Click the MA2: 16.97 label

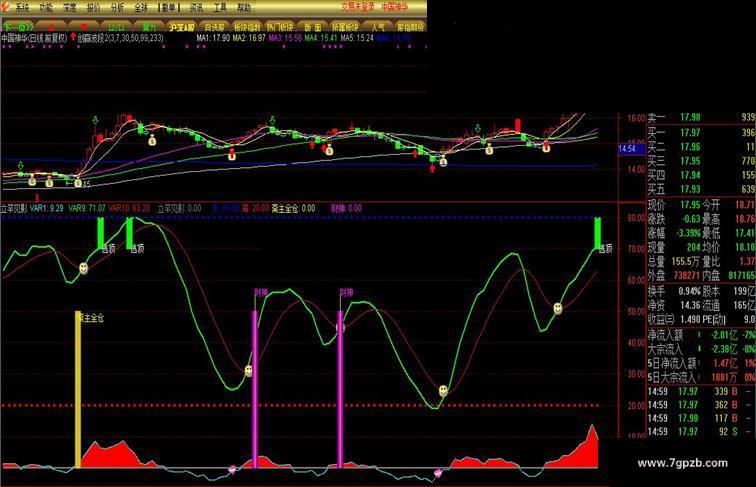[x=249, y=38]
